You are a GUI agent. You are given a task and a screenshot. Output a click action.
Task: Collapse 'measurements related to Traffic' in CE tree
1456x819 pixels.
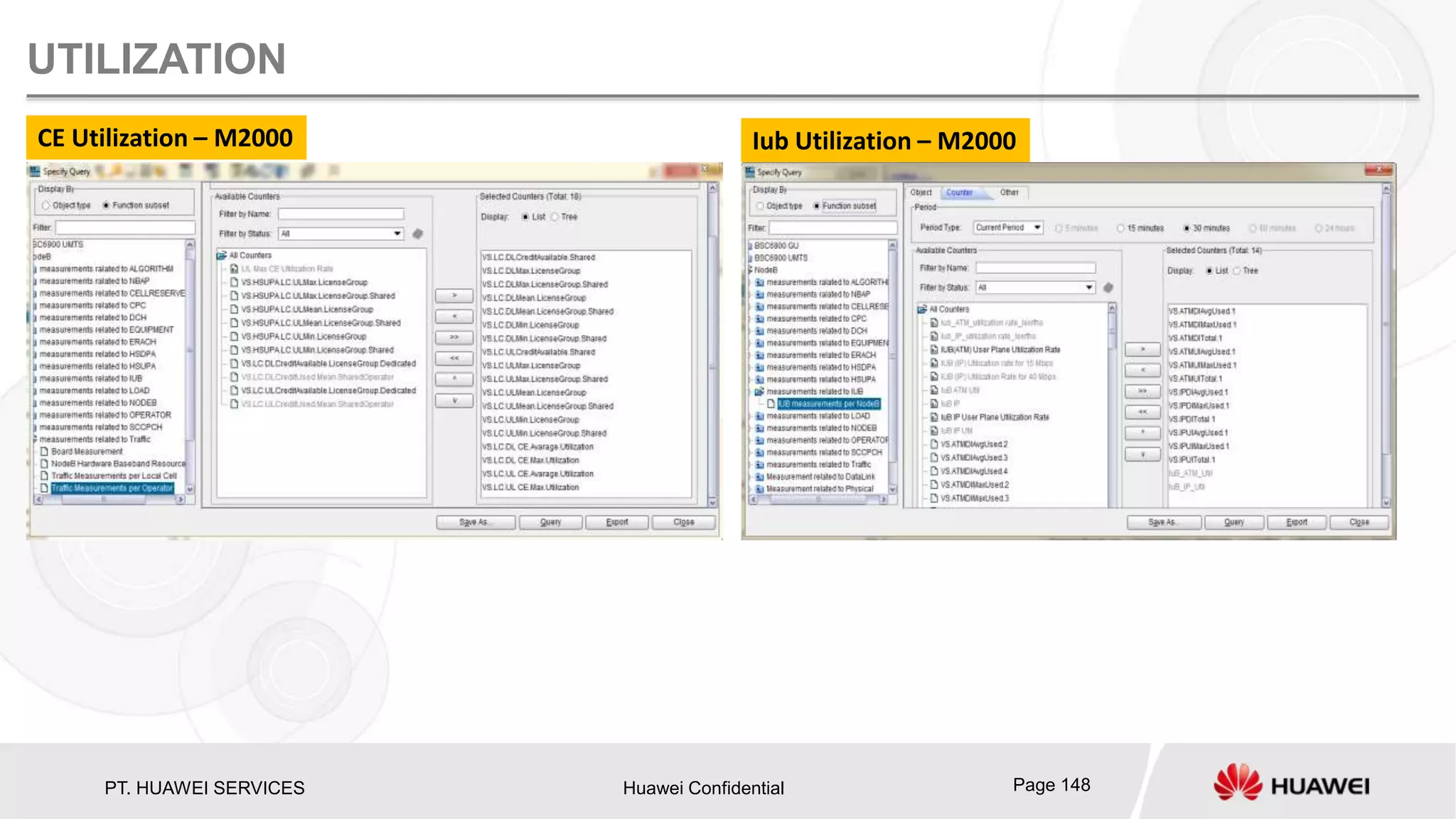point(35,439)
